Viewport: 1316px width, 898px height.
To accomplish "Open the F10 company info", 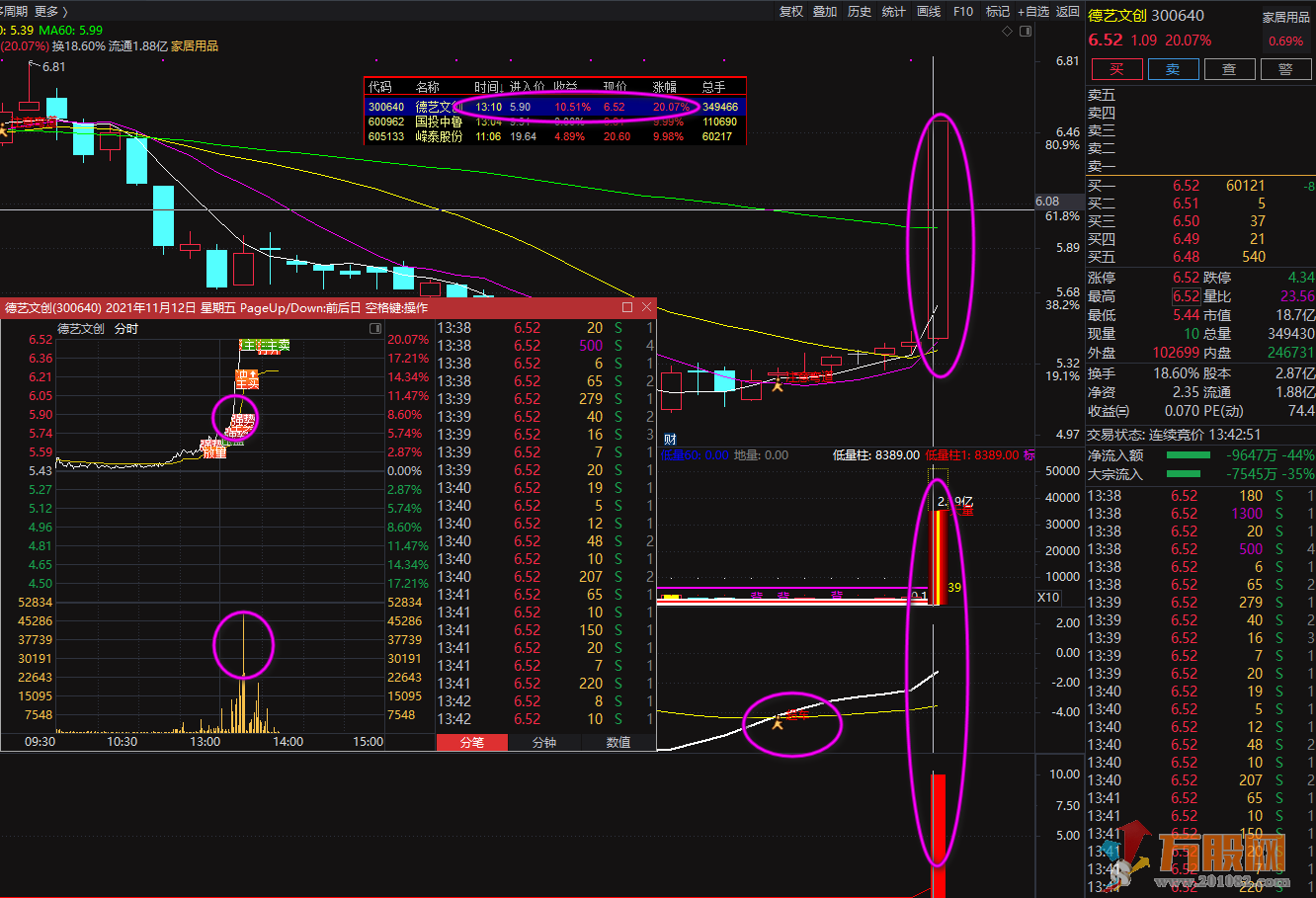I will (x=963, y=11).
